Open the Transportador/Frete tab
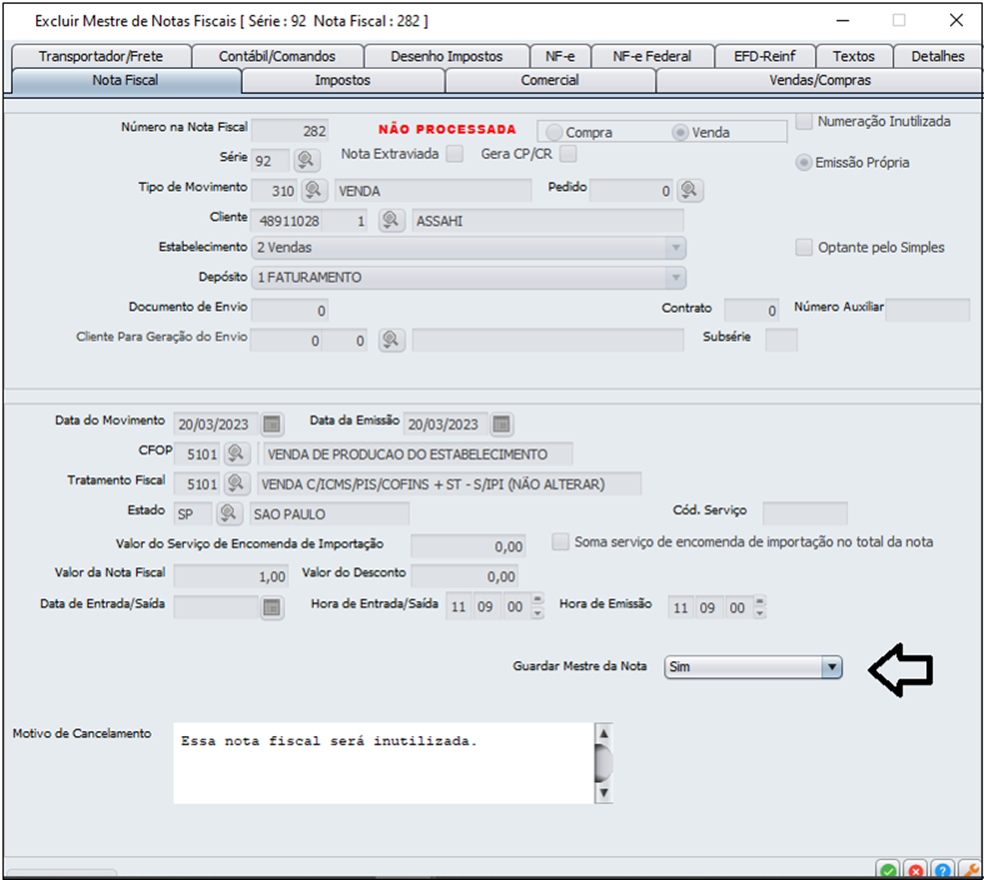The width and height of the screenshot is (984, 880). click(x=100, y=56)
